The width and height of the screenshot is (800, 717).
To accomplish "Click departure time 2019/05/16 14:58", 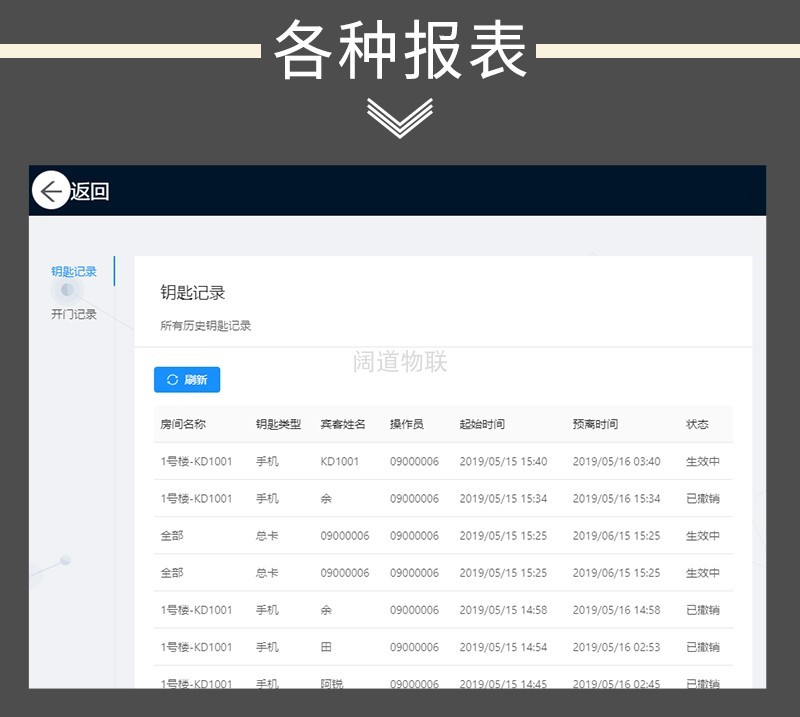I will (617, 610).
